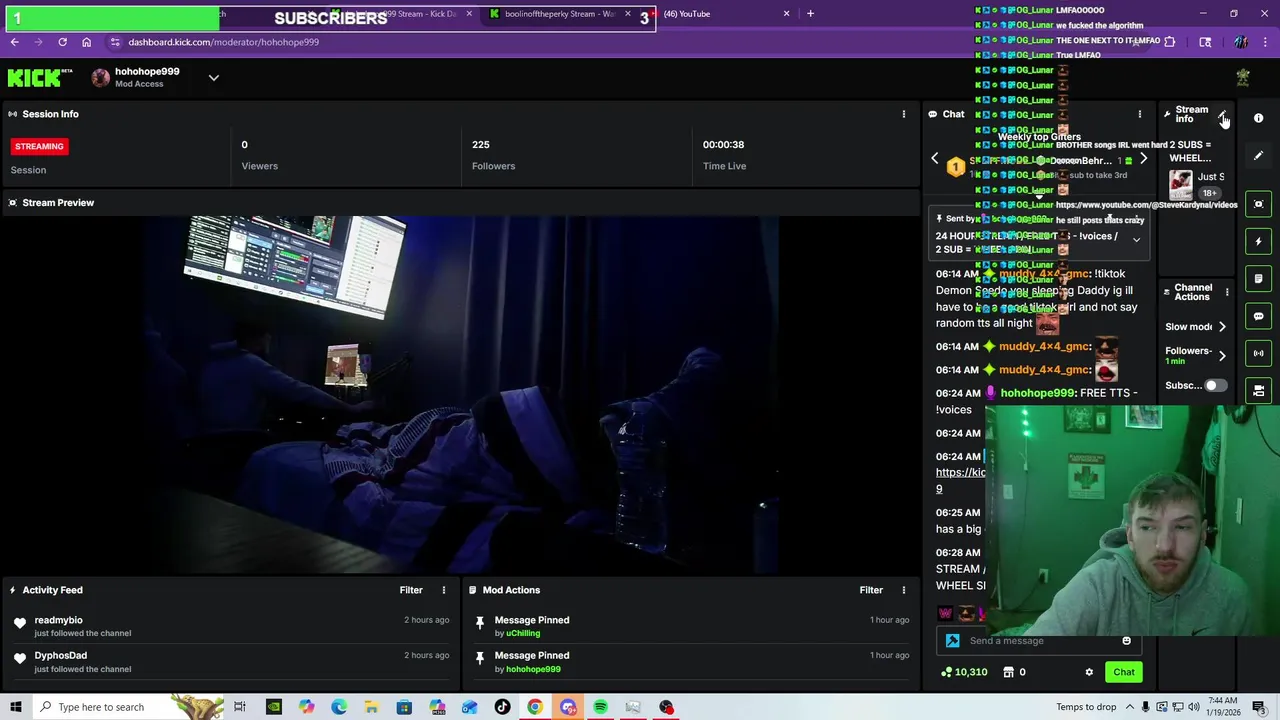Click the Send a message field

tap(1040, 641)
